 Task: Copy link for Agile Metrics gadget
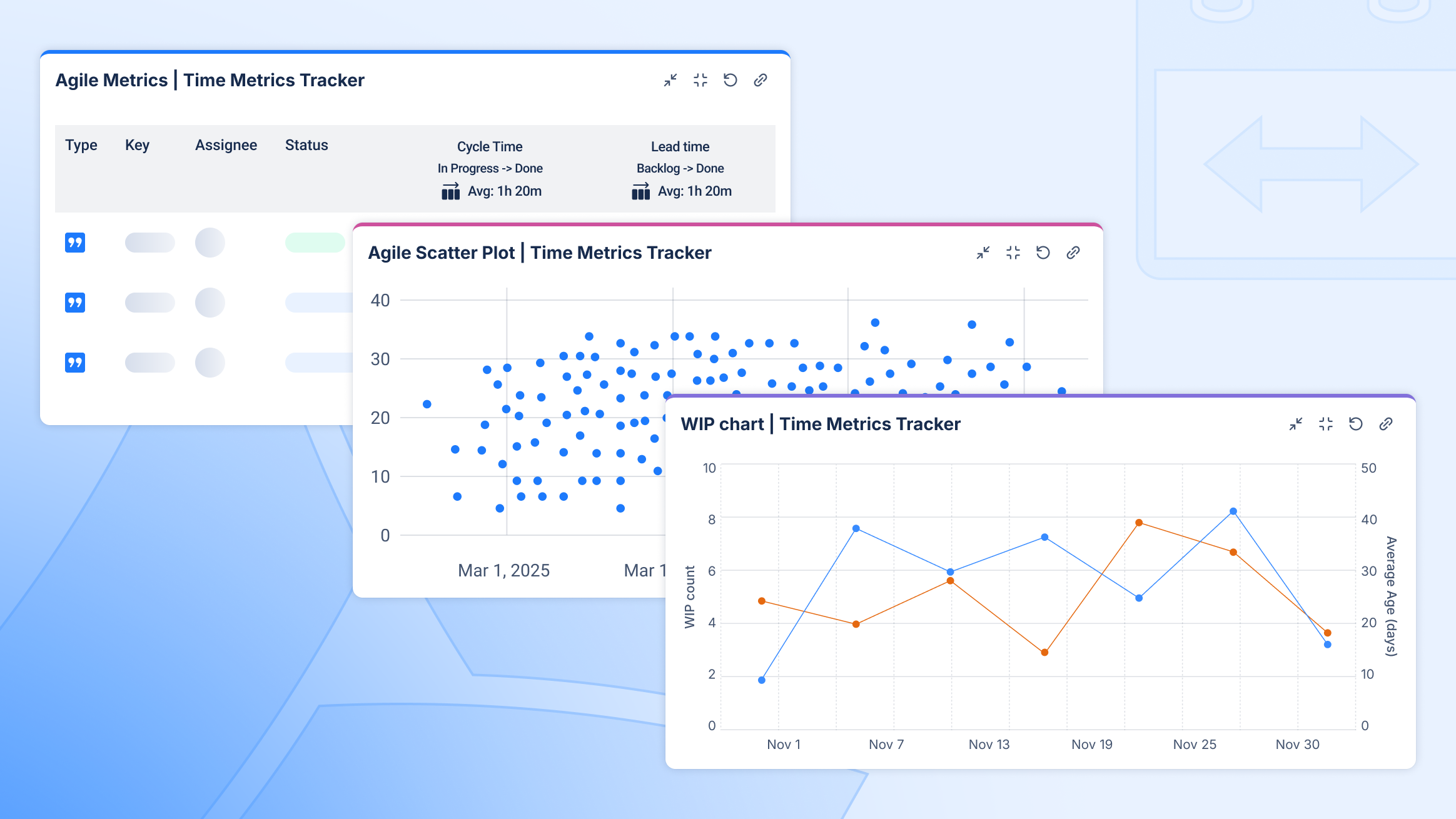(761, 80)
